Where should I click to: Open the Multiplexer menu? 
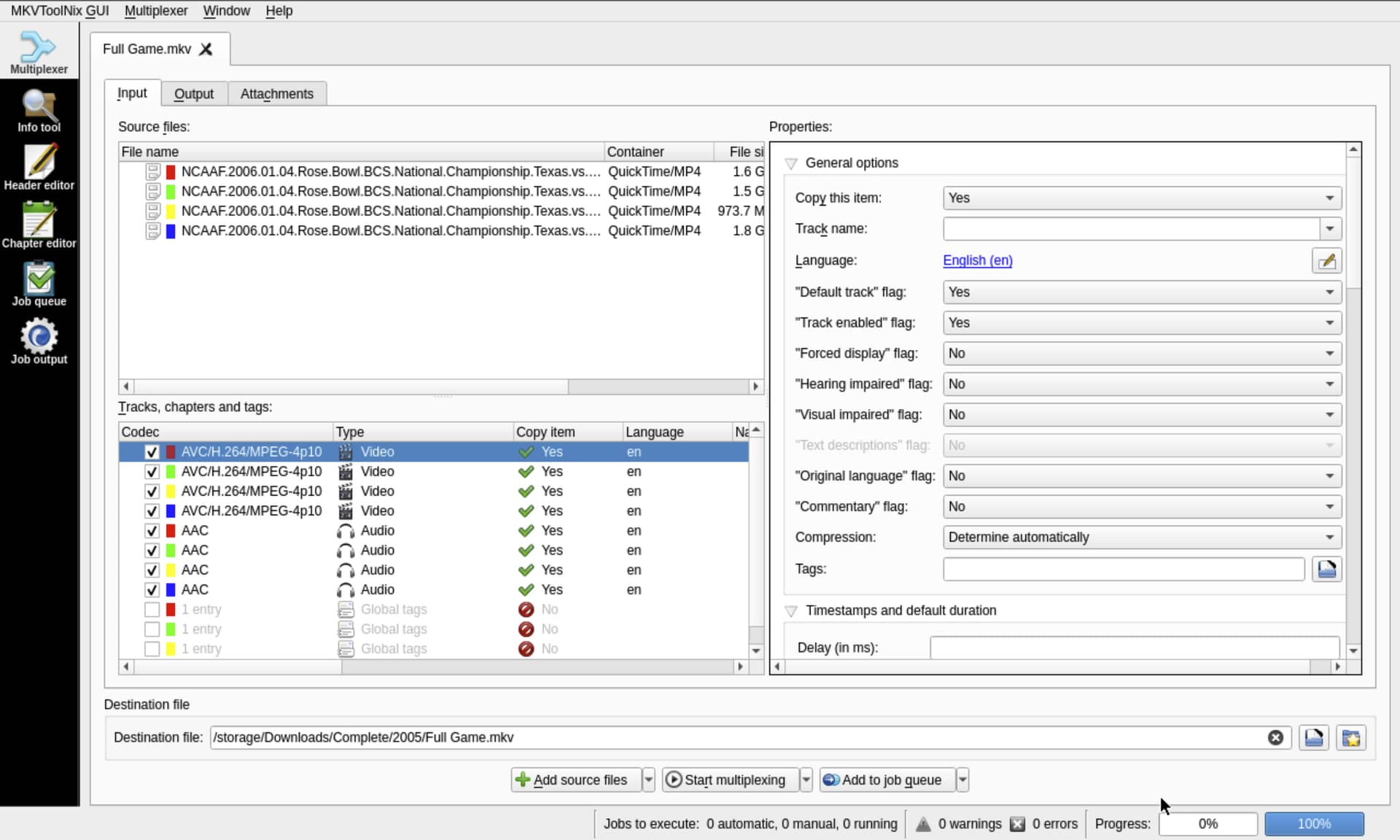coord(156,11)
